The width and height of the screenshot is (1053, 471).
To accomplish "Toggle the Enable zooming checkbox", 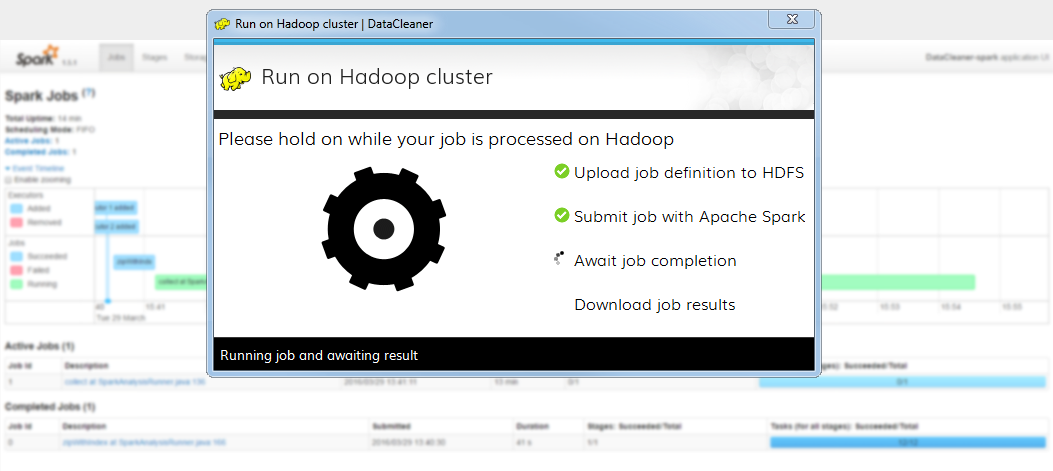I will pos(8,180).
